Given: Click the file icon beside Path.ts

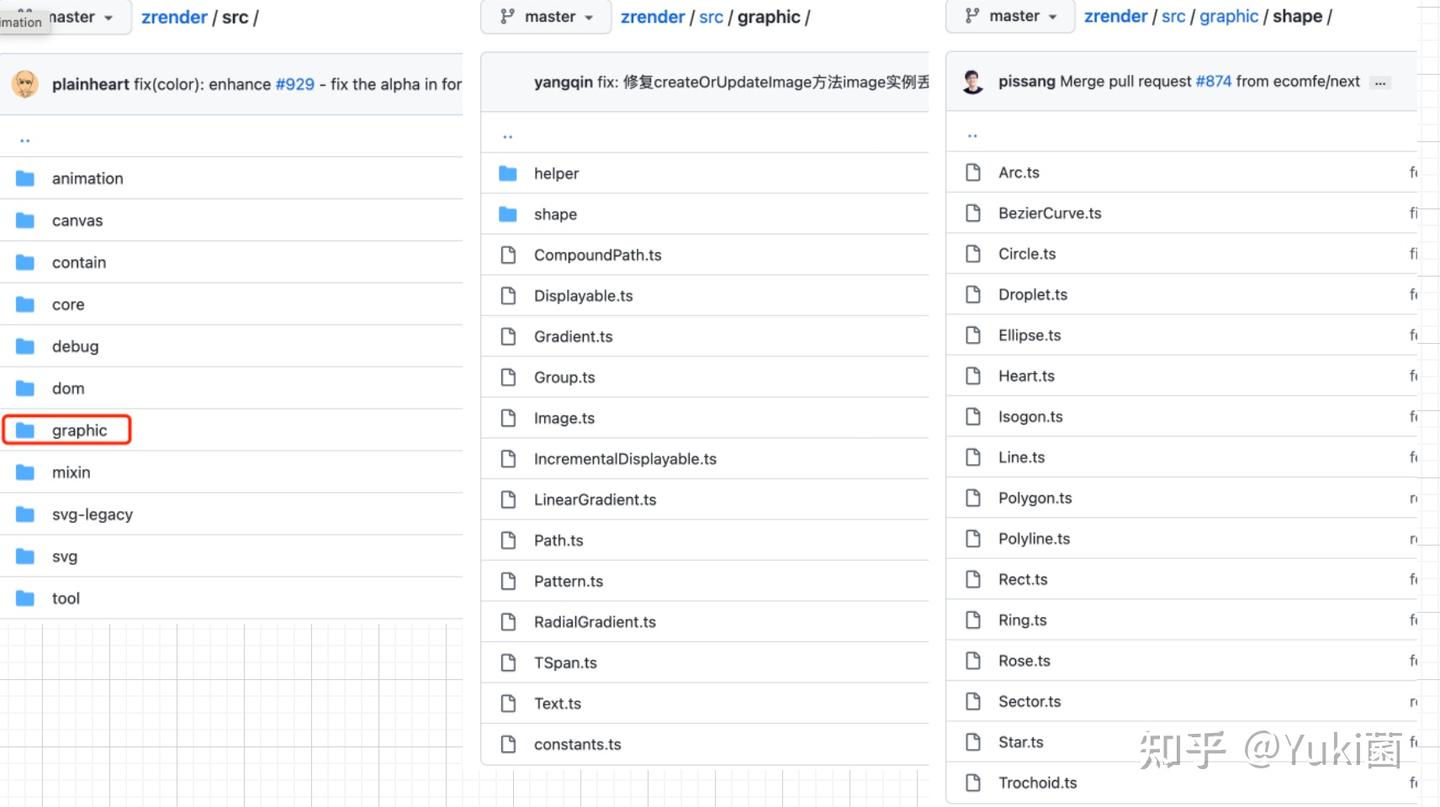Looking at the screenshot, I should point(508,541).
